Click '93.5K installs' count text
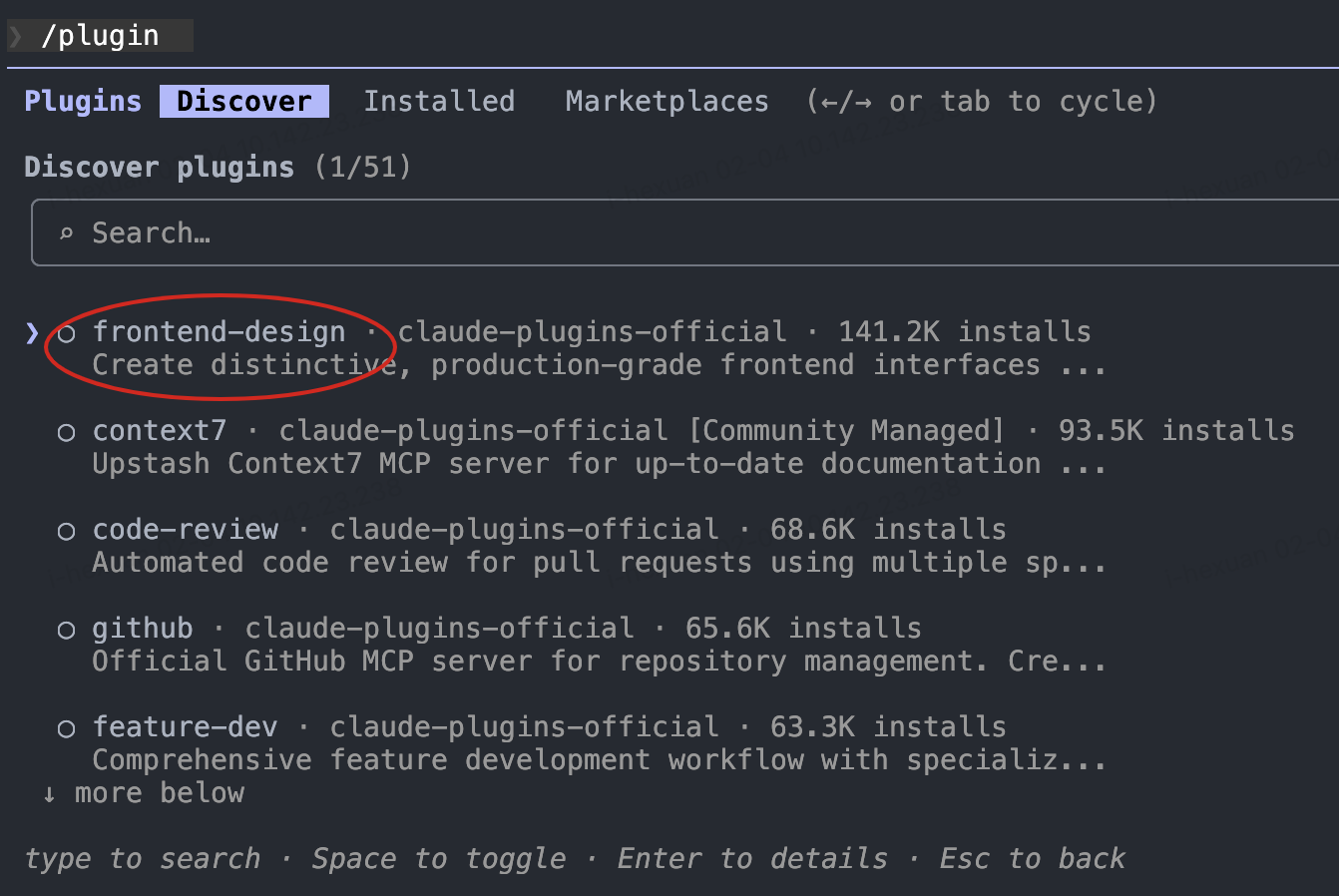1339x896 pixels. point(1176,430)
